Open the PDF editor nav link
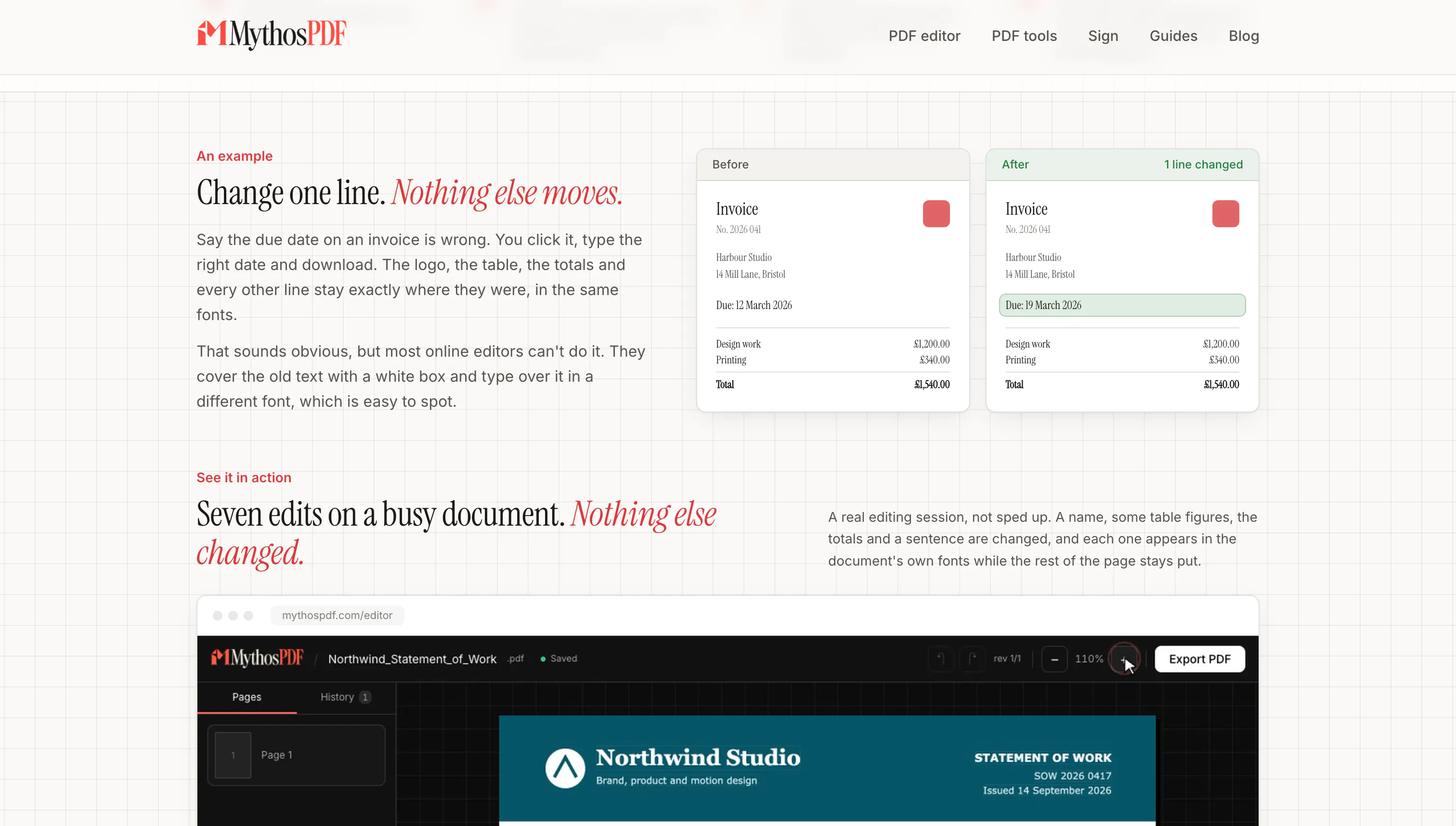Screen dimensions: 1456x826 click(x=924, y=36)
